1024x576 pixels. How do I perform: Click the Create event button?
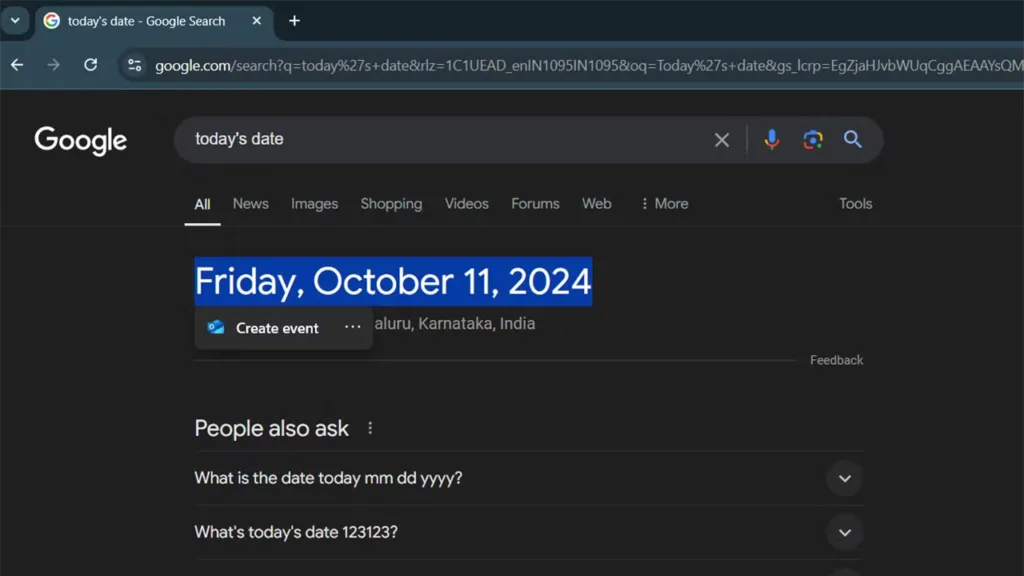point(264,328)
